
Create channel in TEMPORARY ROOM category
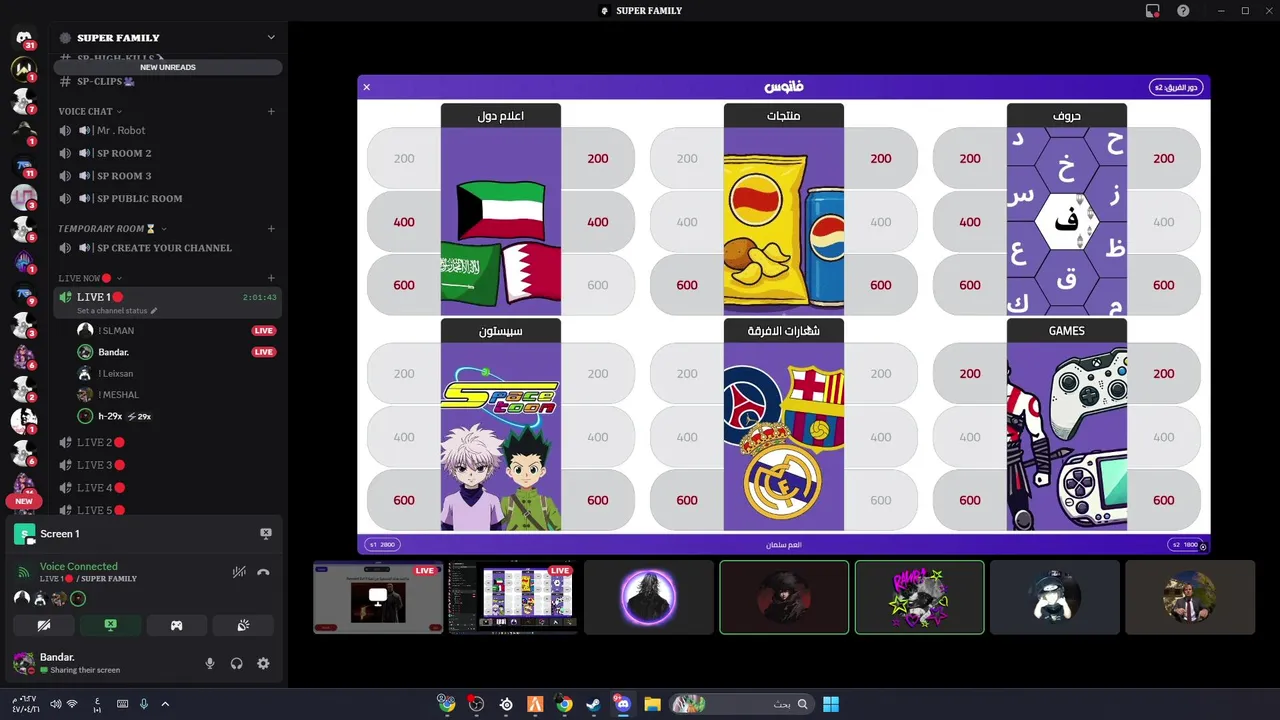point(271,228)
